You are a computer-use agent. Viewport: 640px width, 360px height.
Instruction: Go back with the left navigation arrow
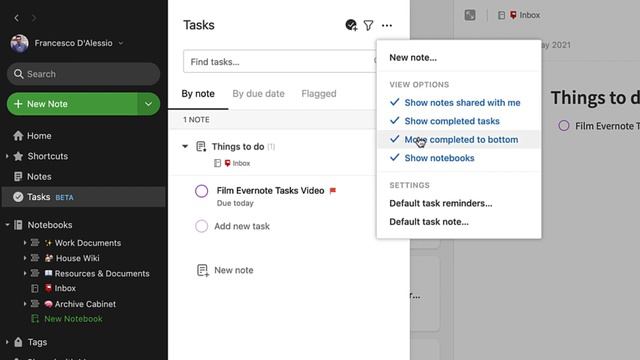pyautogui.click(x=16, y=18)
